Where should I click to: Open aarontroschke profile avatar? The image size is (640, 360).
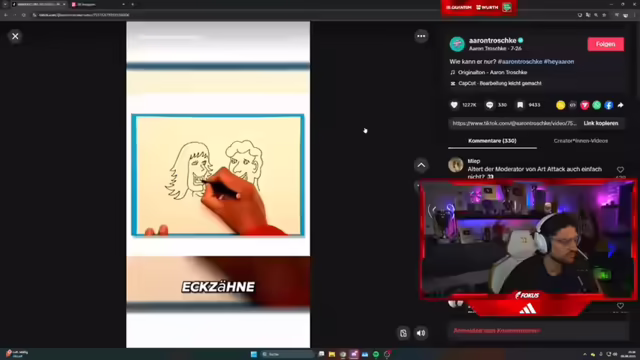click(457, 44)
